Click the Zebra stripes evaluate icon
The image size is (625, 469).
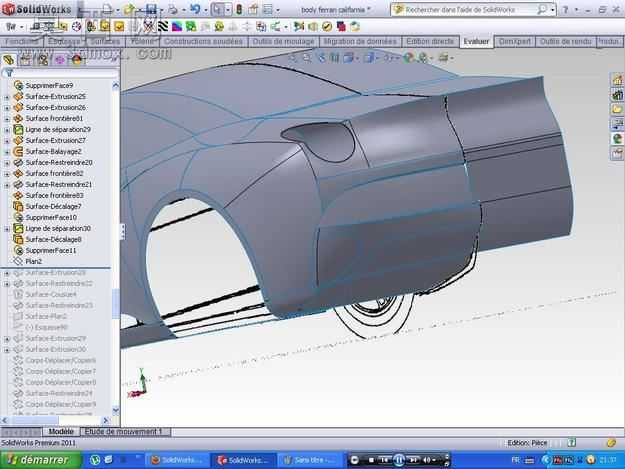coord(163,27)
